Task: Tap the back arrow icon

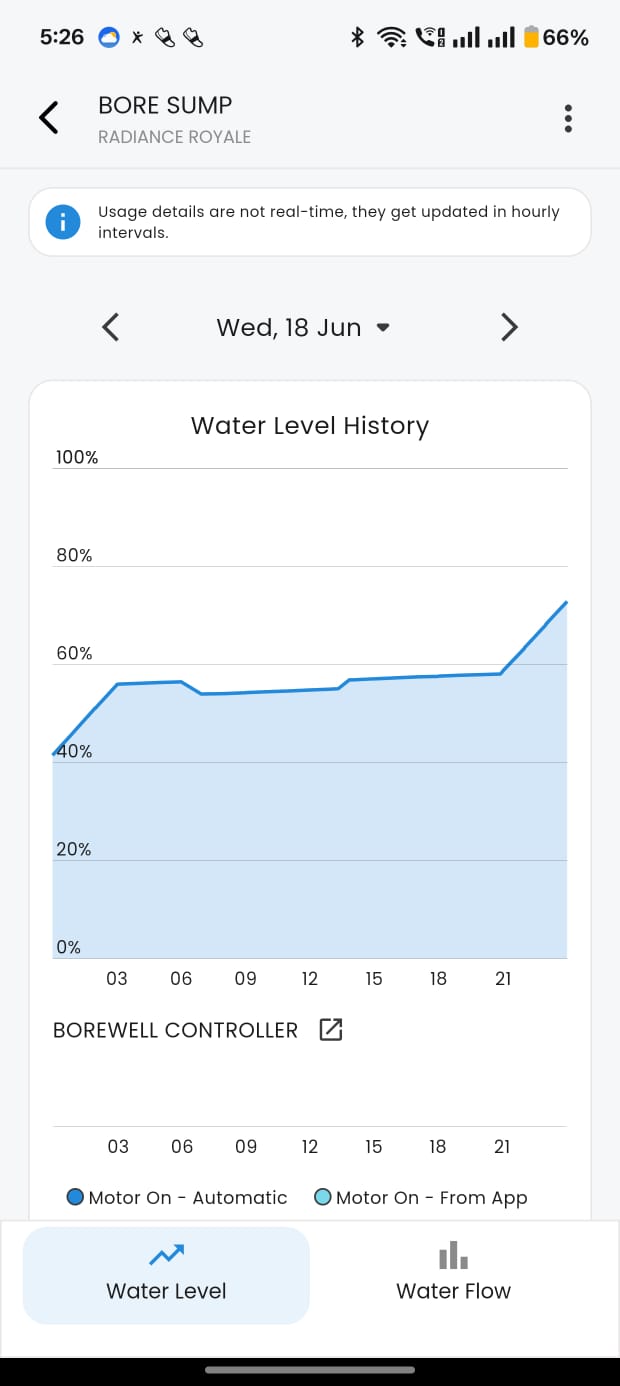Action: [48, 118]
